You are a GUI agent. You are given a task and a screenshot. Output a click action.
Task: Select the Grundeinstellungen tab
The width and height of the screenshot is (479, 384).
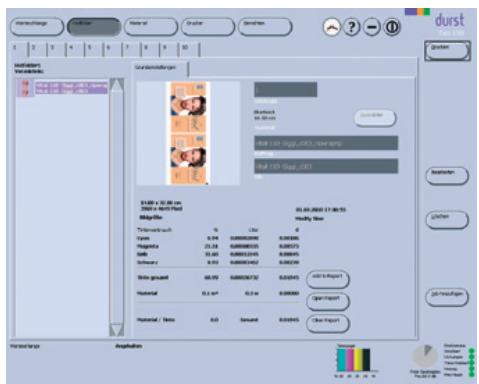click(x=161, y=69)
